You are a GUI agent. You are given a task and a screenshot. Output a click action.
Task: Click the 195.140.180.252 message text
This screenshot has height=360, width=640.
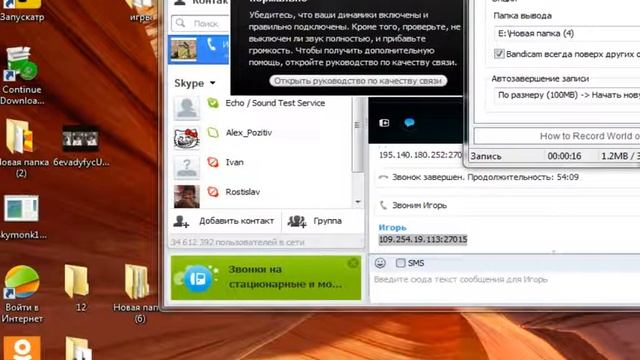click(x=420, y=155)
